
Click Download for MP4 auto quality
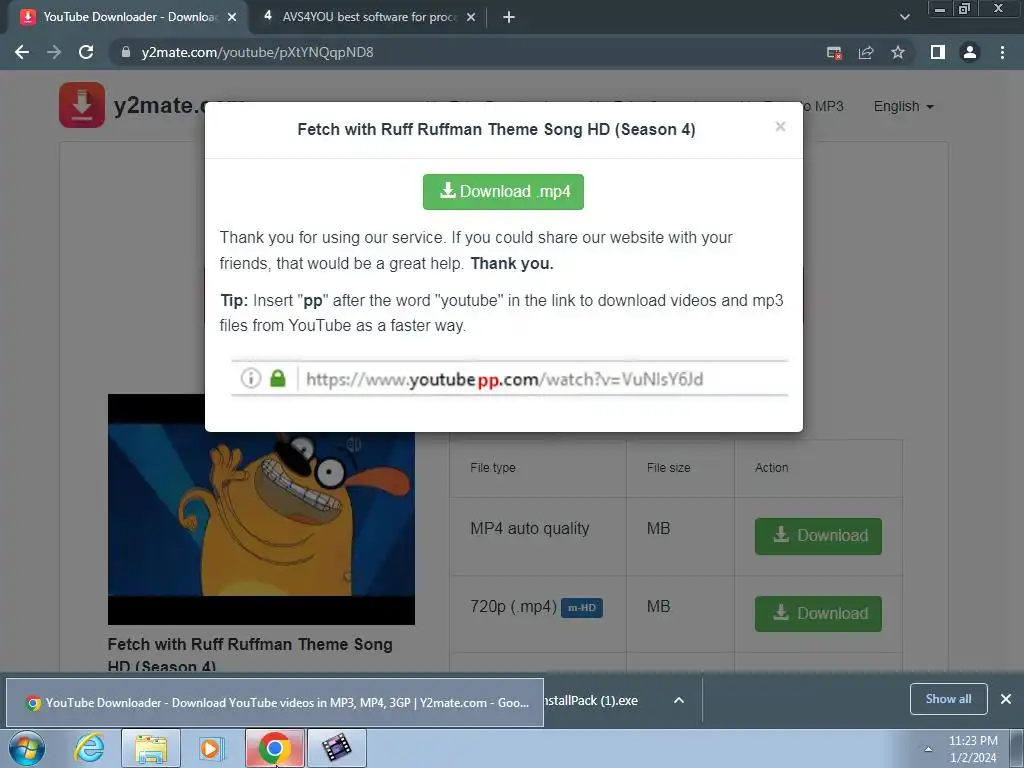pos(818,536)
